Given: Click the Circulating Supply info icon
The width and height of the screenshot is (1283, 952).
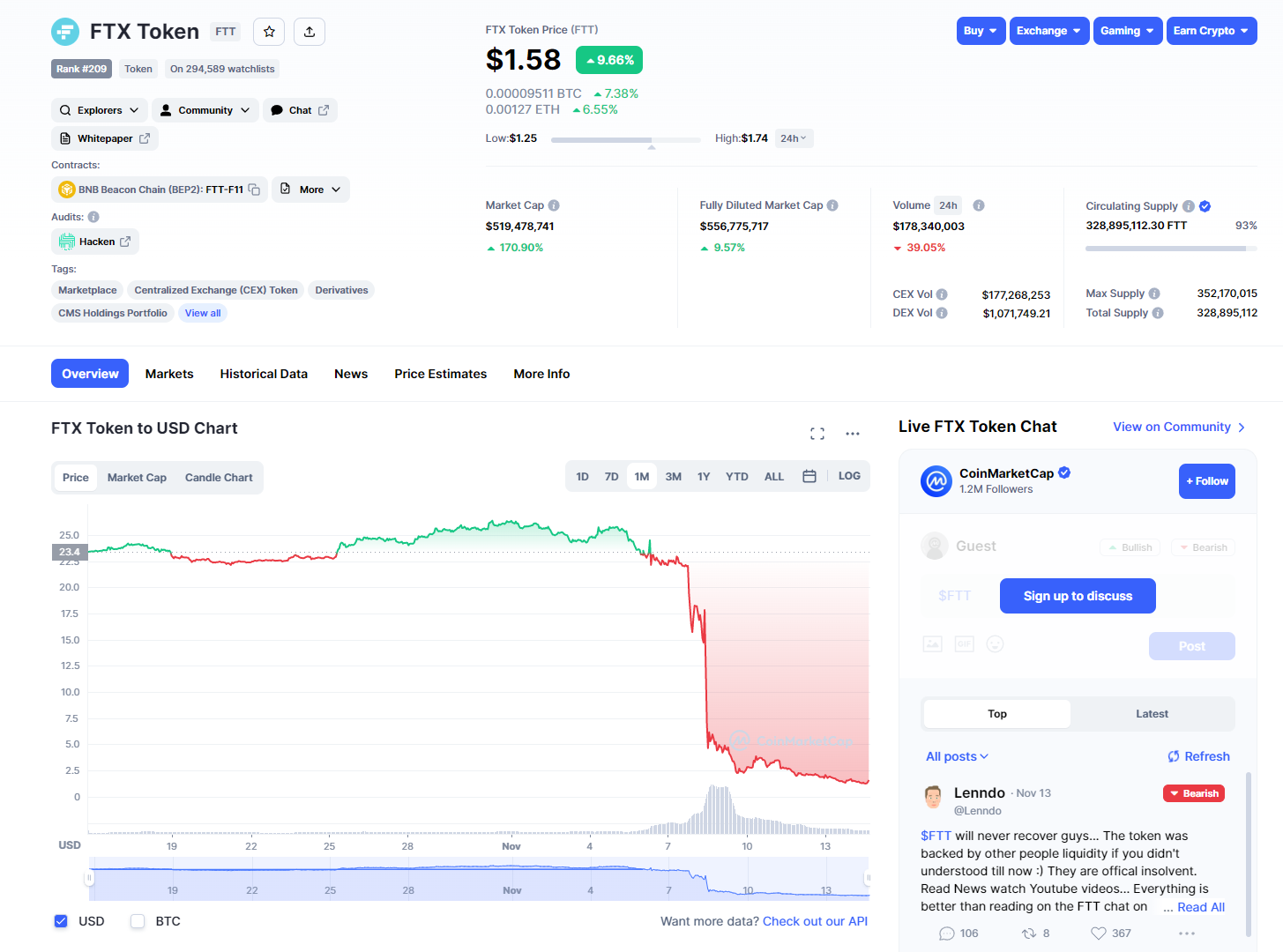Looking at the screenshot, I should (x=1189, y=206).
